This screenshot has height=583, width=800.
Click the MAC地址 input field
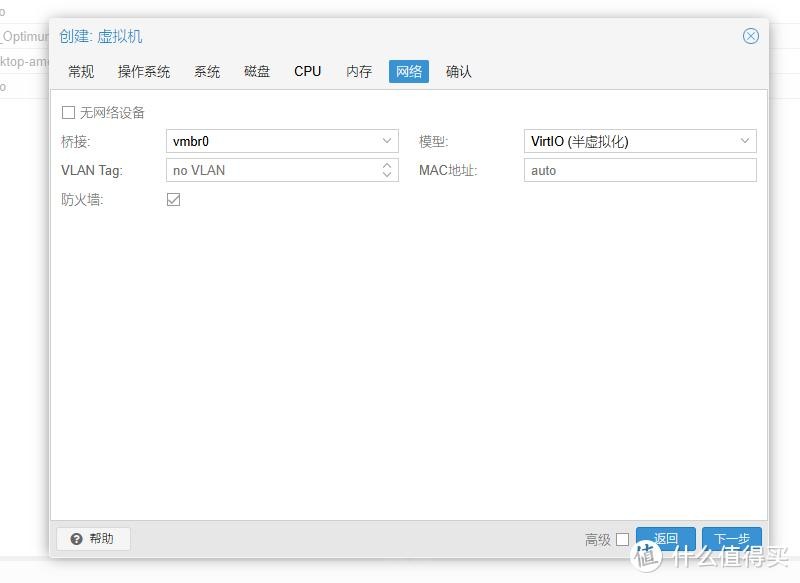(640, 171)
